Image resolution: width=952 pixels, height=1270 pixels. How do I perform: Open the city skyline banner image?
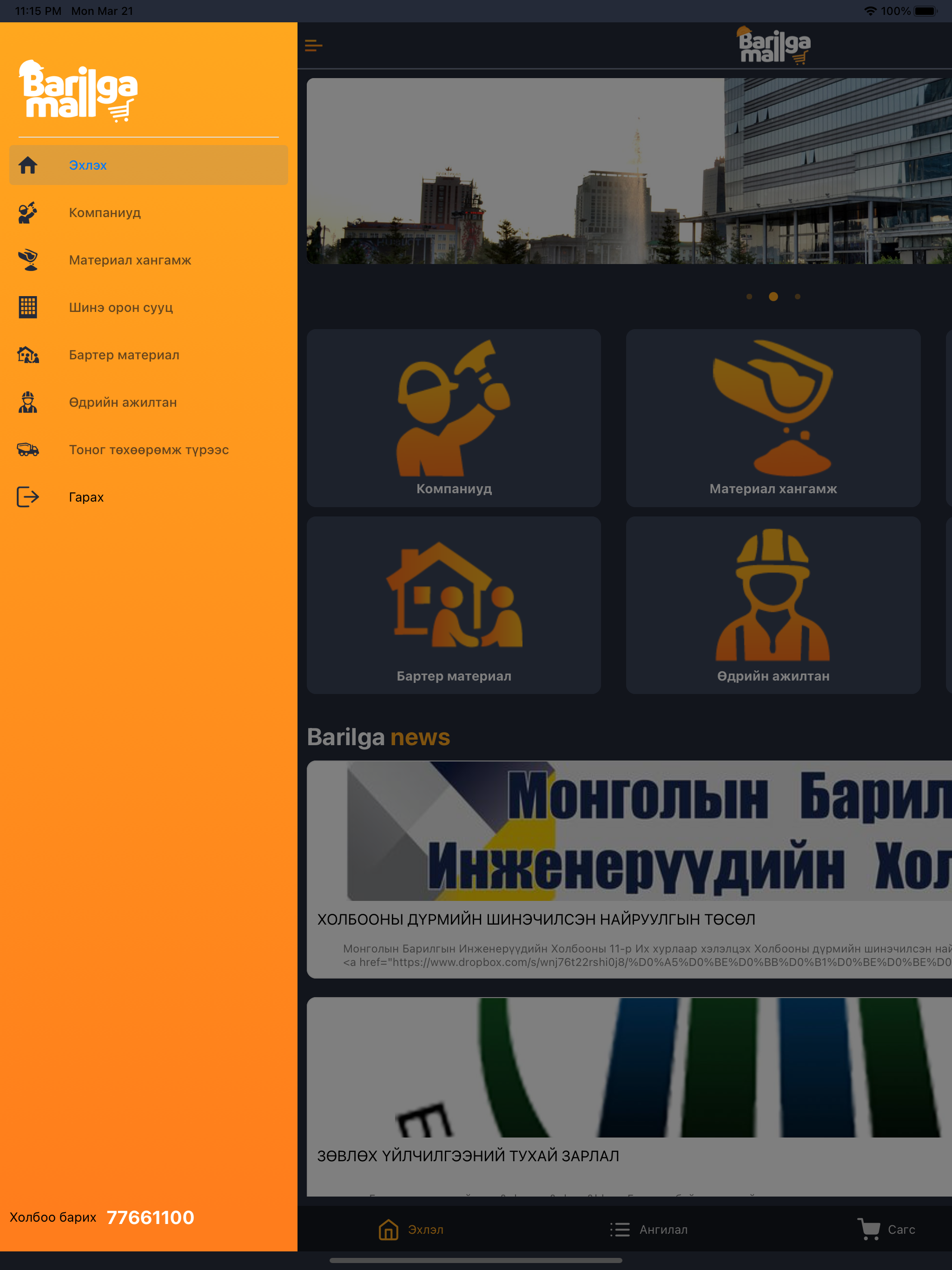629,171
